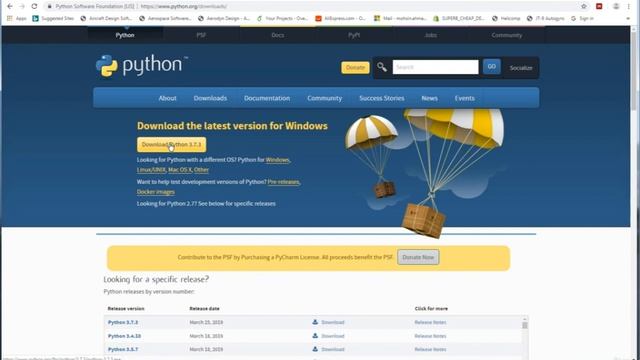This screenshot has width=640, height=360.
Task: Follow the Pre-releases link
Action: [x=283, y=182]
